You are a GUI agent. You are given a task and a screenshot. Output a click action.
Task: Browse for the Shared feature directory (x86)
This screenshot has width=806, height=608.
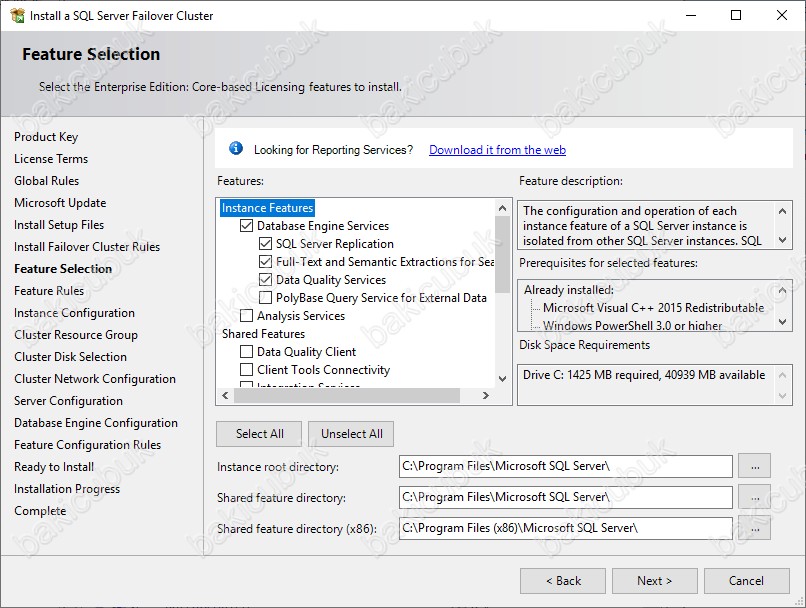point(755,528)
